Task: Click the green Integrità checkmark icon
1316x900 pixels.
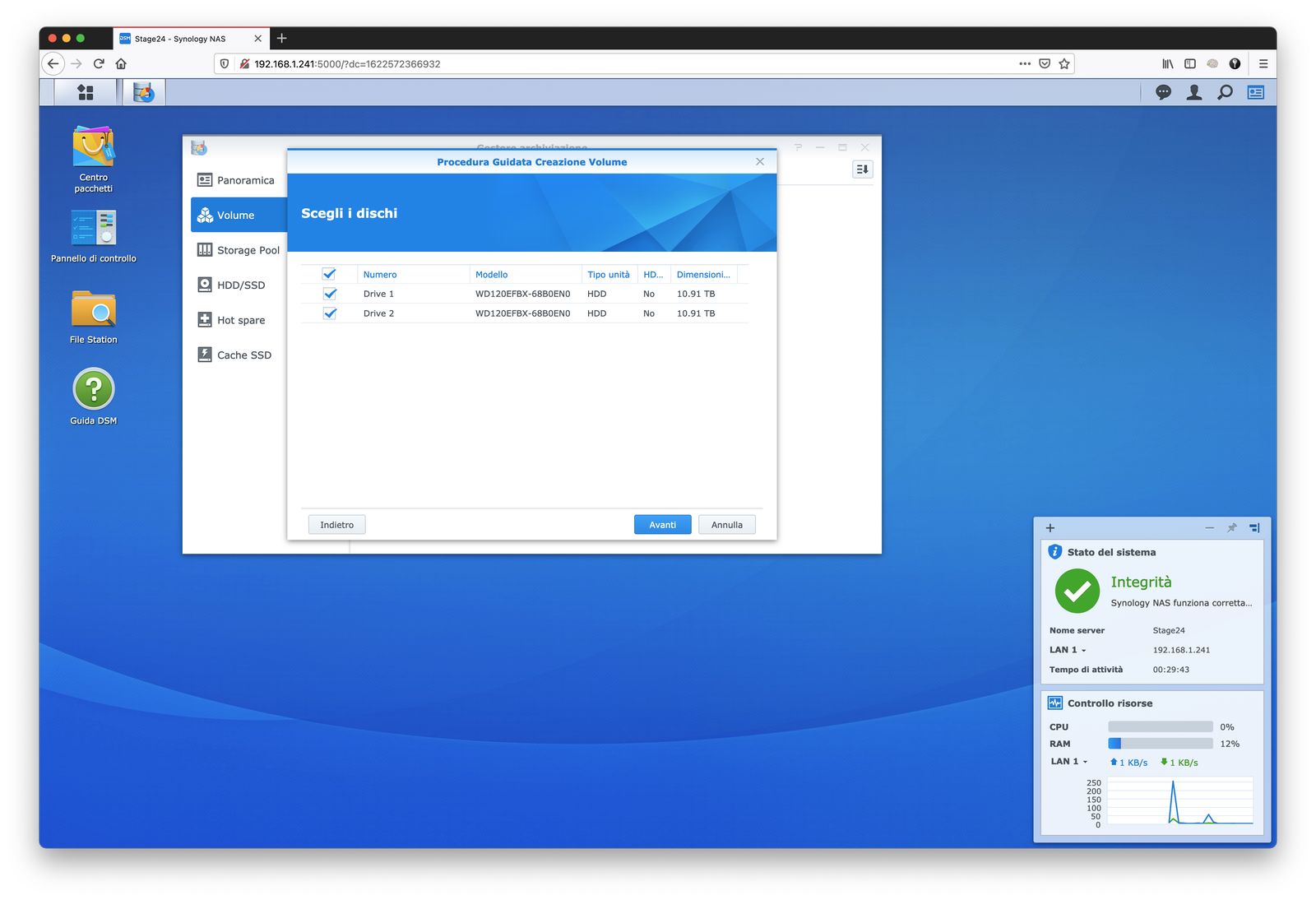Action: [x=1077, y=591]
